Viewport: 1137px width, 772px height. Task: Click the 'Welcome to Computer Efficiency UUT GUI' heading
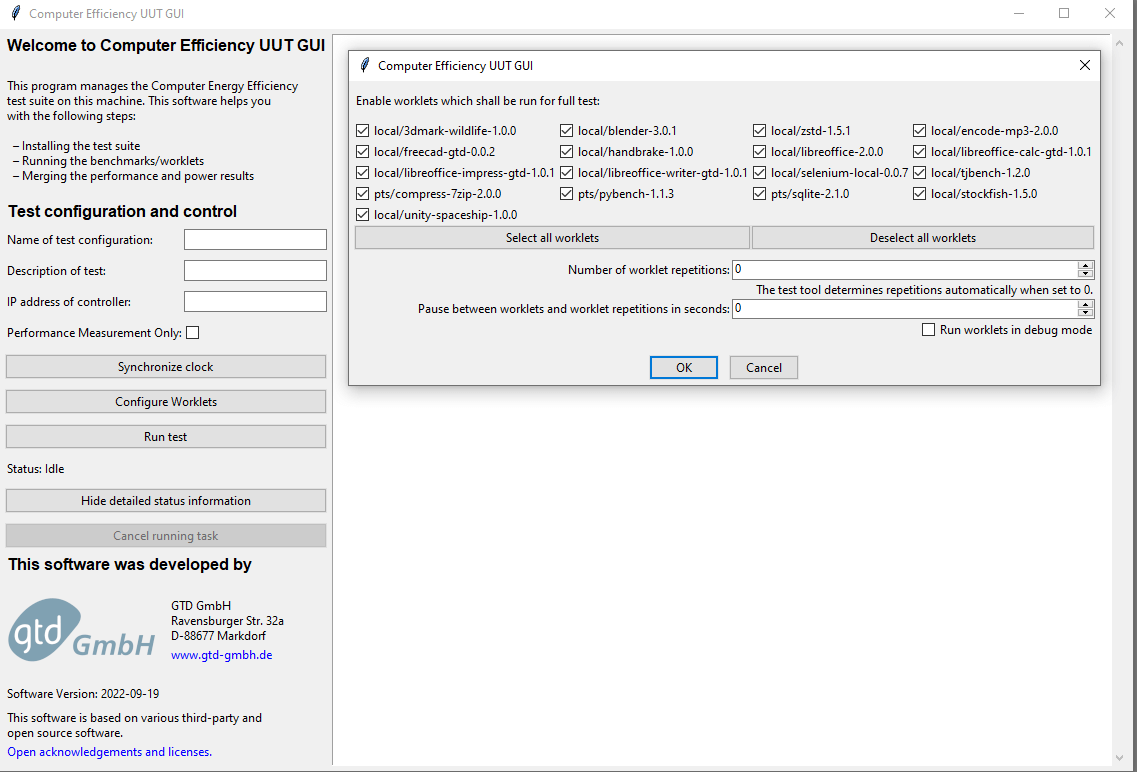pos(166,46)
